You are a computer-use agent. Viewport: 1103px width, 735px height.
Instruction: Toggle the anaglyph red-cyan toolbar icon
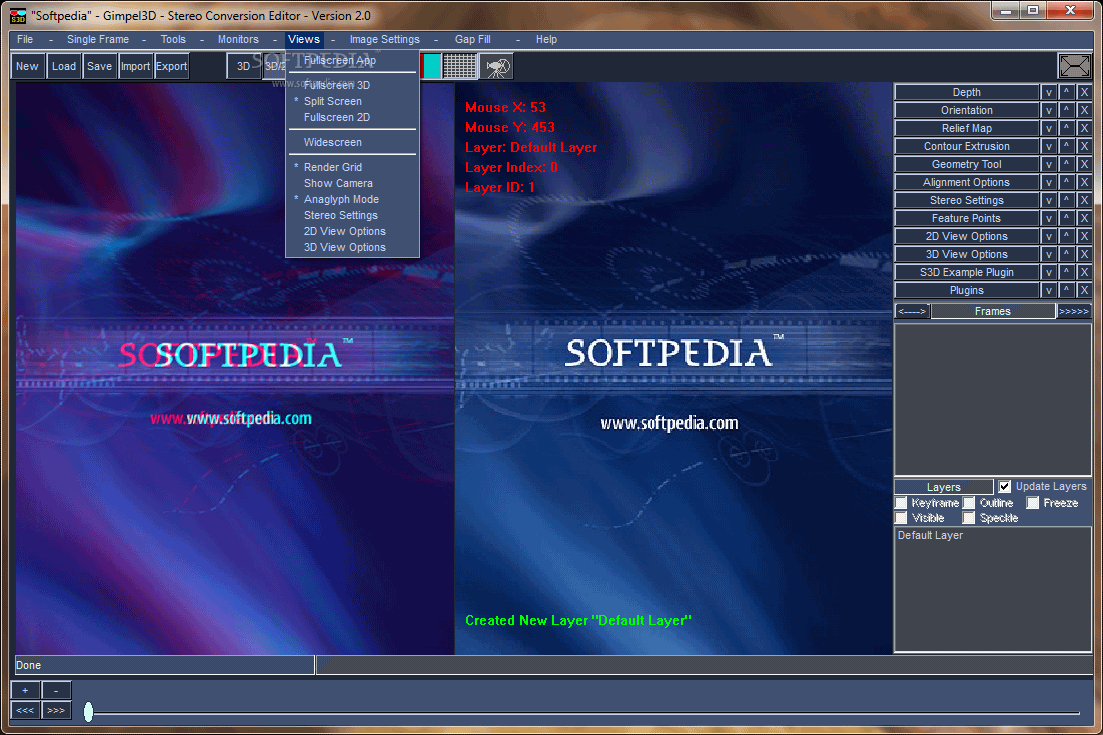click(x=431, y=66)
